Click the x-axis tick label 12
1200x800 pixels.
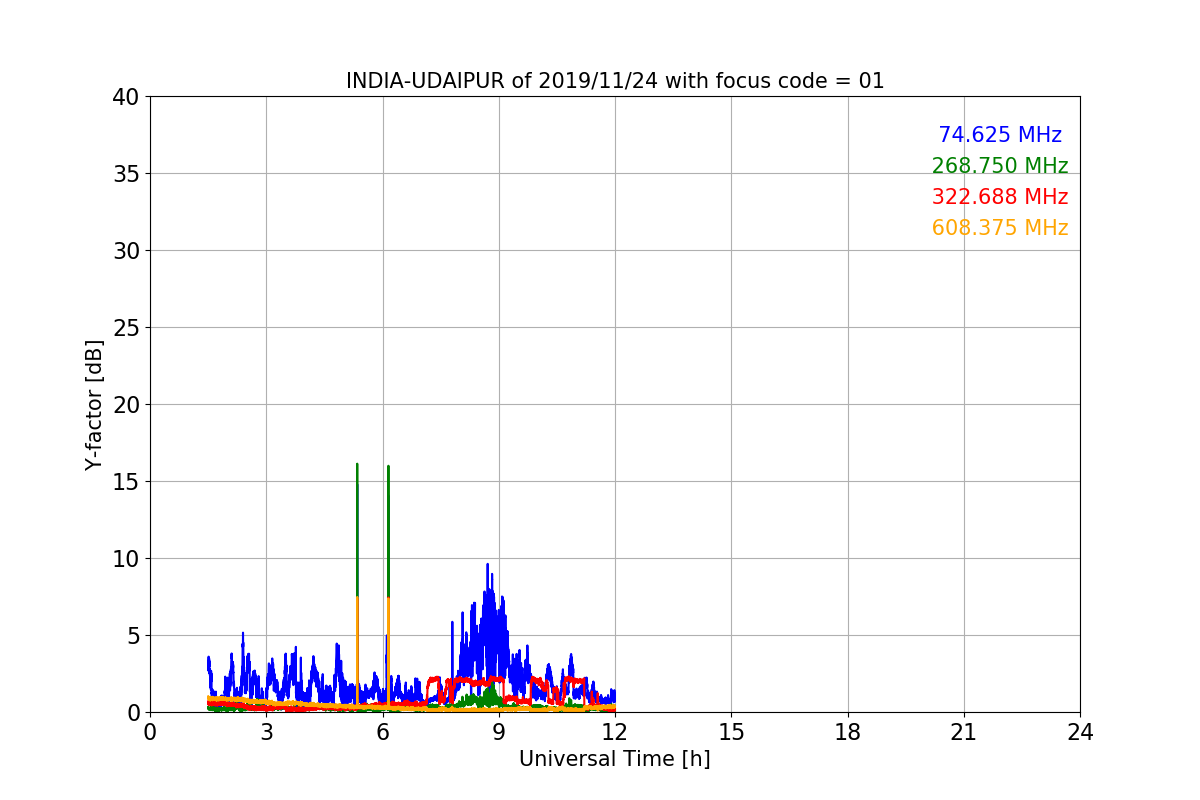(615, 732)
